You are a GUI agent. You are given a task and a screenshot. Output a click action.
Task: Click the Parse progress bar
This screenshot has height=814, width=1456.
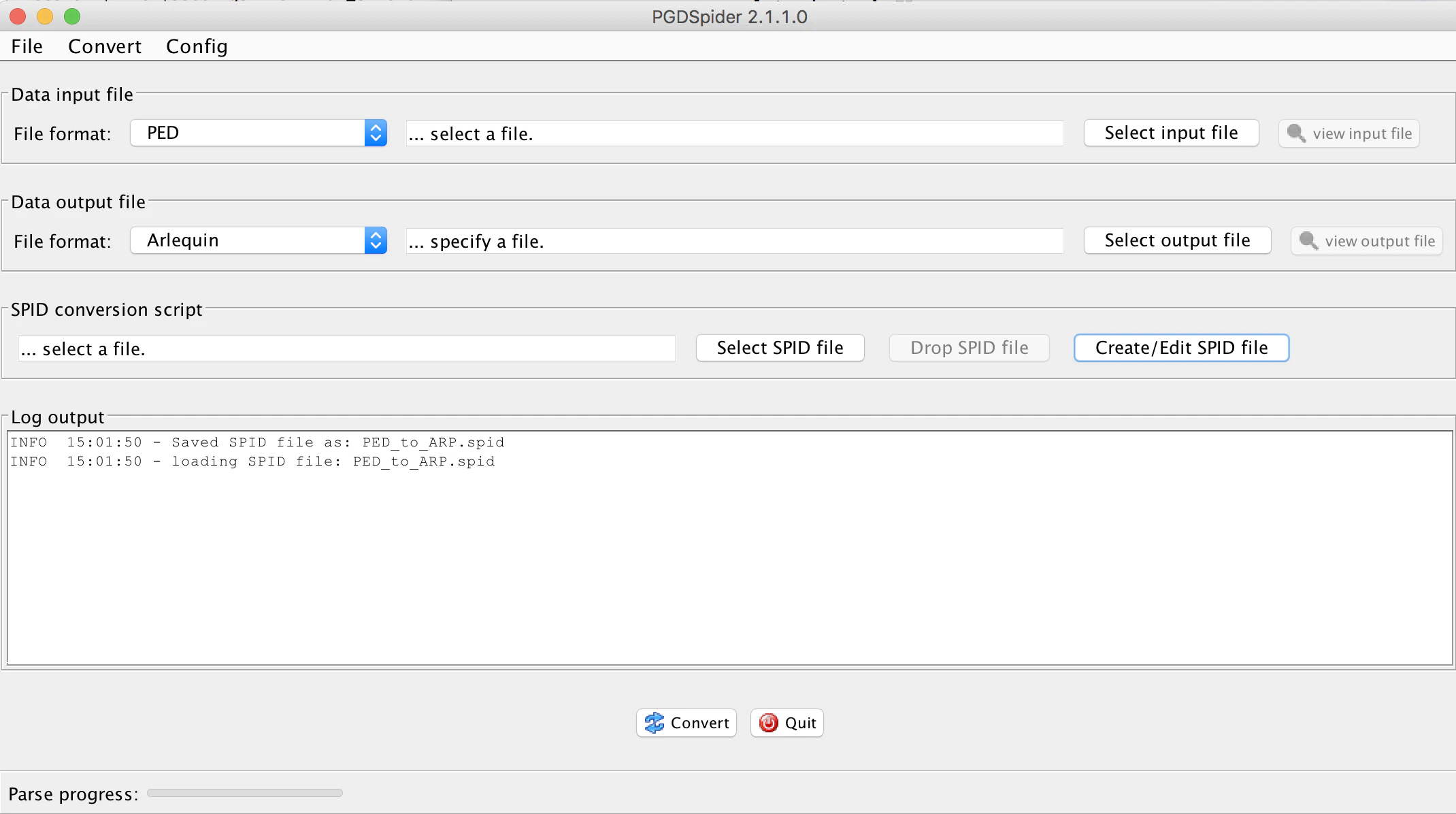pyautogui.click(x=245, y=793)
